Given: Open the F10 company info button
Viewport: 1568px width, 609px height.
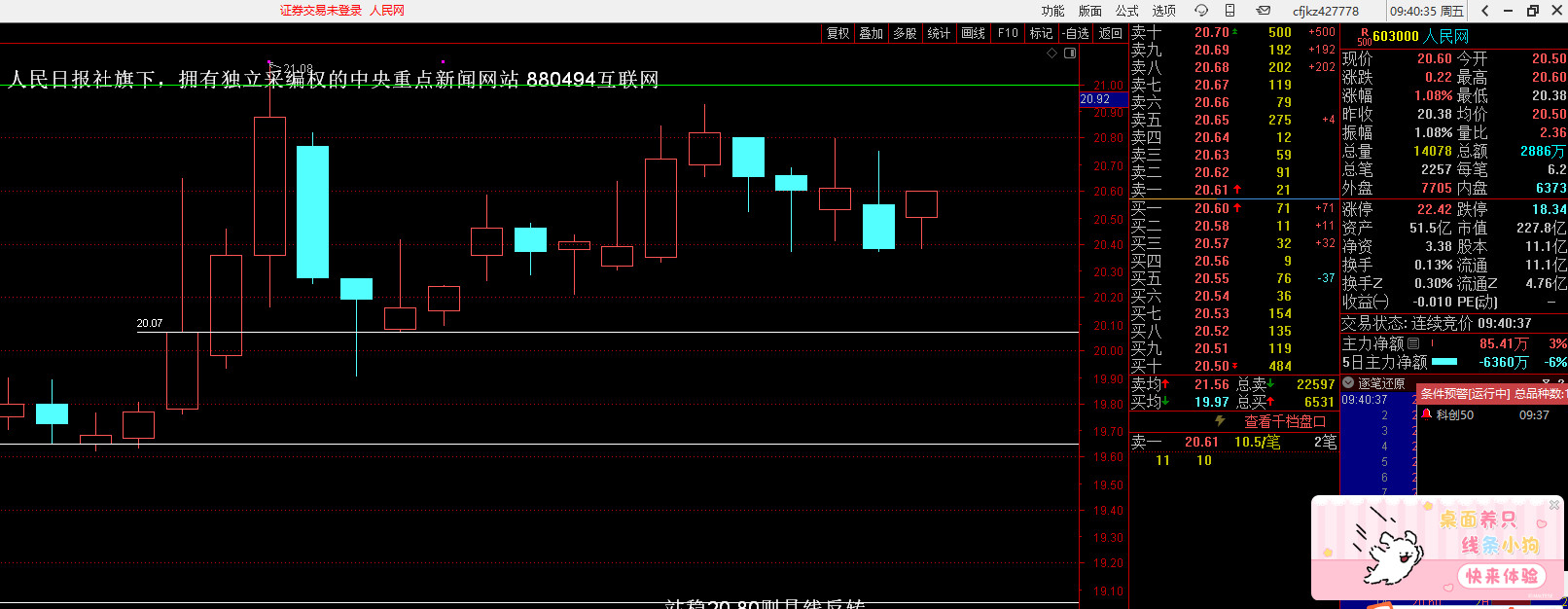Looking at the screenshot, I should pos(1008,33).
